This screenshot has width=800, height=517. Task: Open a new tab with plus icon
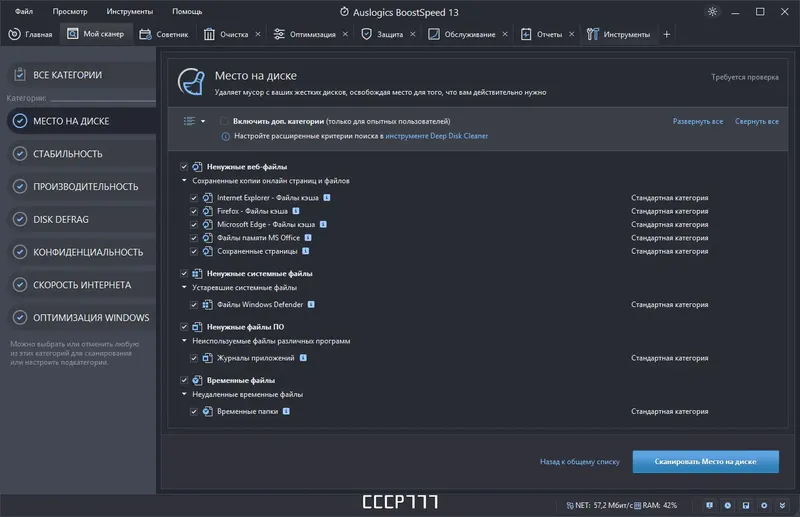(667, 34)
